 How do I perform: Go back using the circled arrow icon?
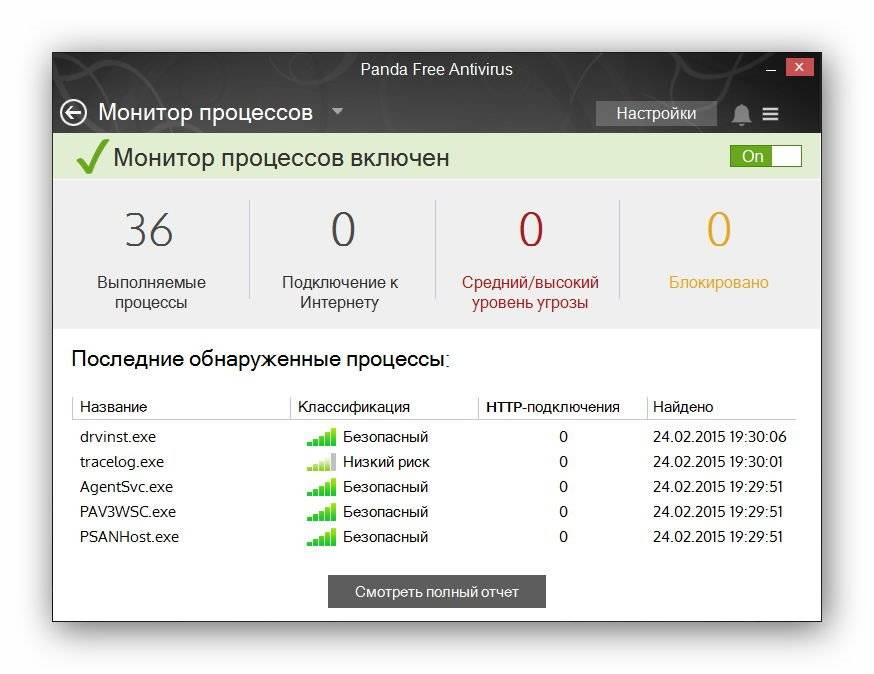(74, 113)
